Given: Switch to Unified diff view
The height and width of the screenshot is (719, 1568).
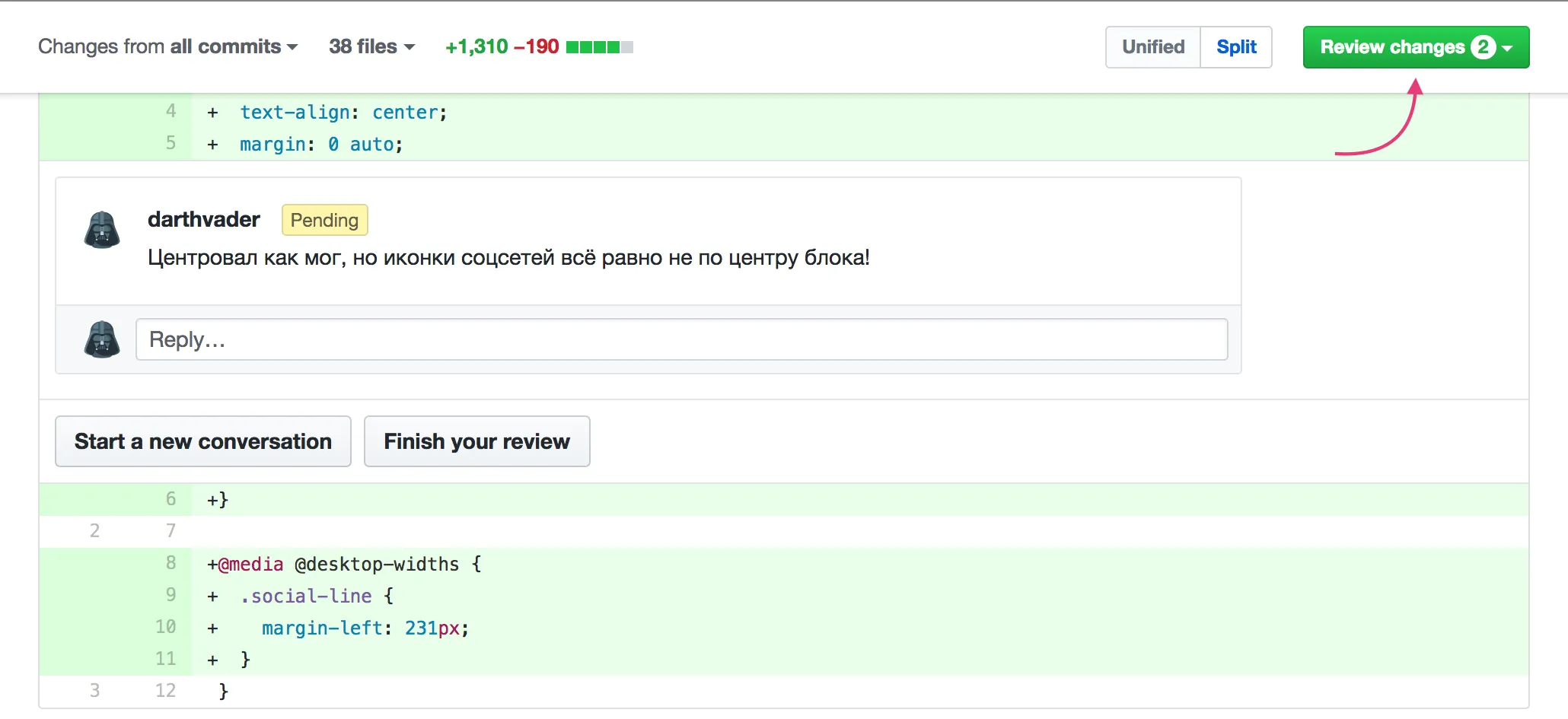Looking at the screenshot, I should pyautogui.click(x=1152, y=47).
